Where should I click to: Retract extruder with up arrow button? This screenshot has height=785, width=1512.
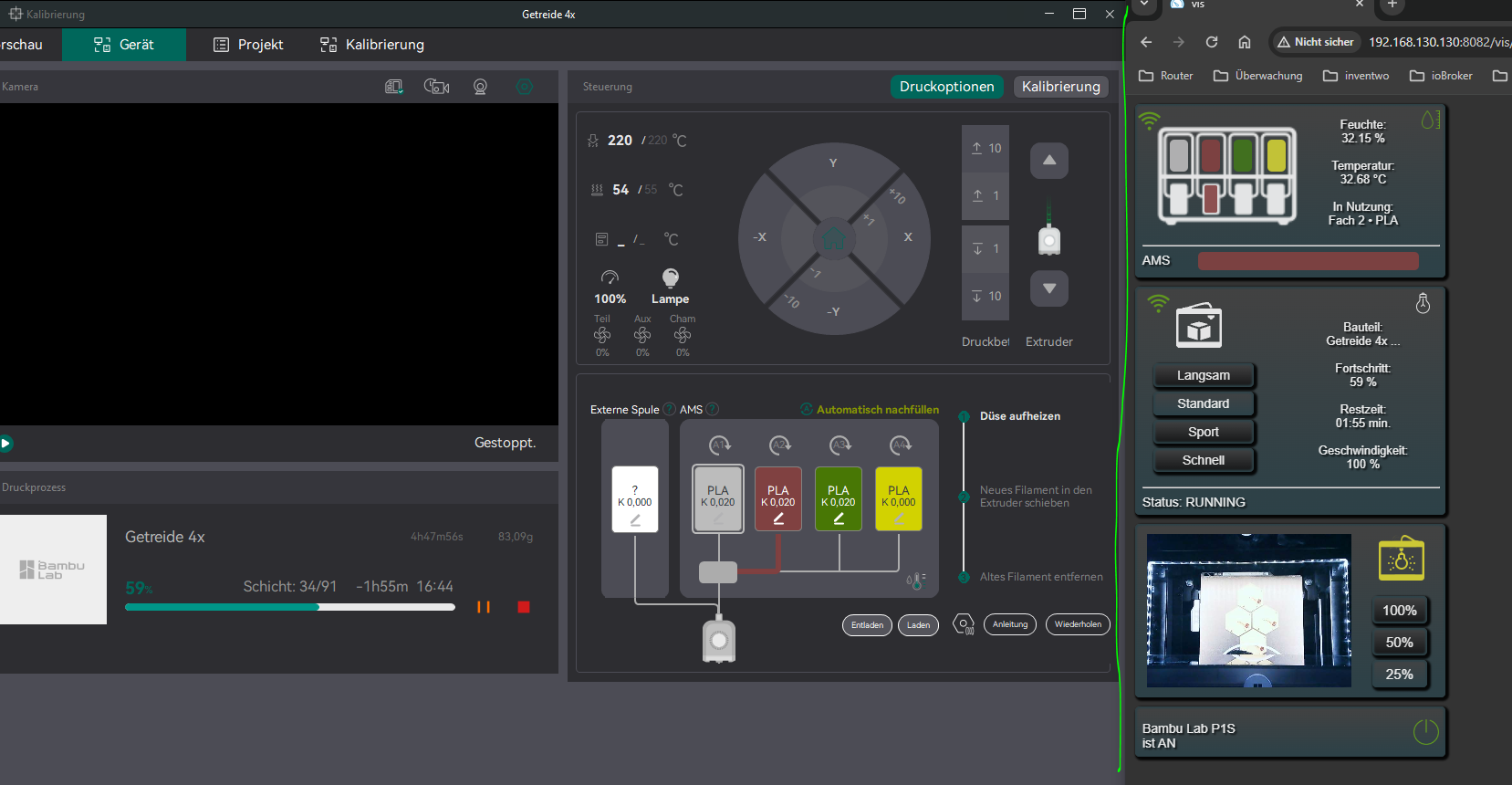pos(1049,161)
